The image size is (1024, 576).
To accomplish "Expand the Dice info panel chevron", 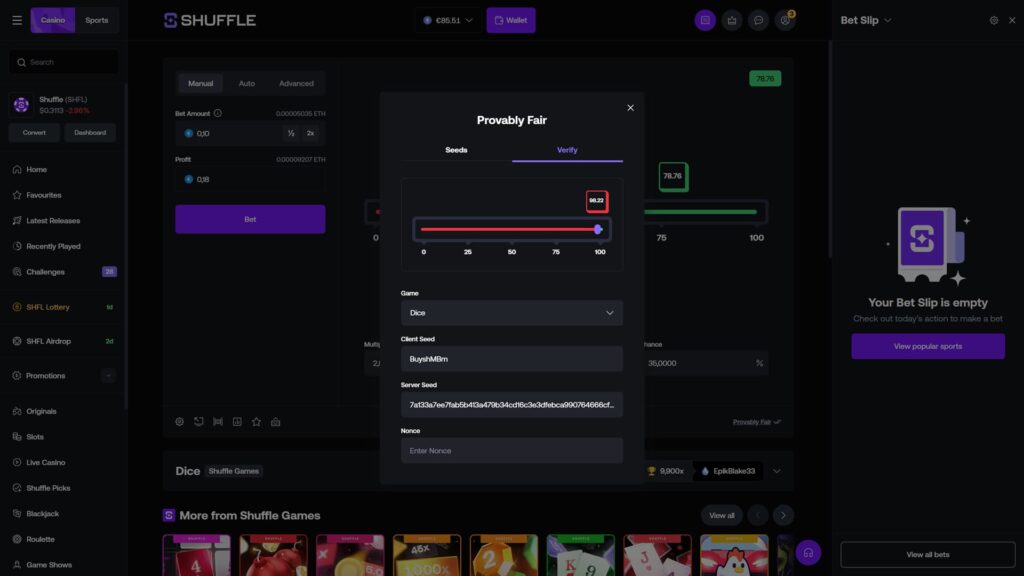I will (x=776, y=471).
